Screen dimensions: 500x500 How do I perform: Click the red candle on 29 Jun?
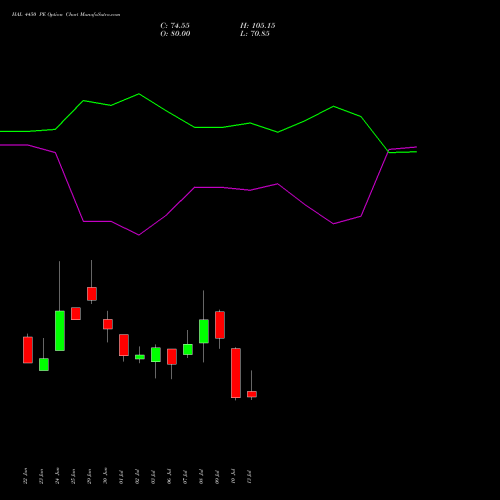pyautogui.click(x=92, y=294)
